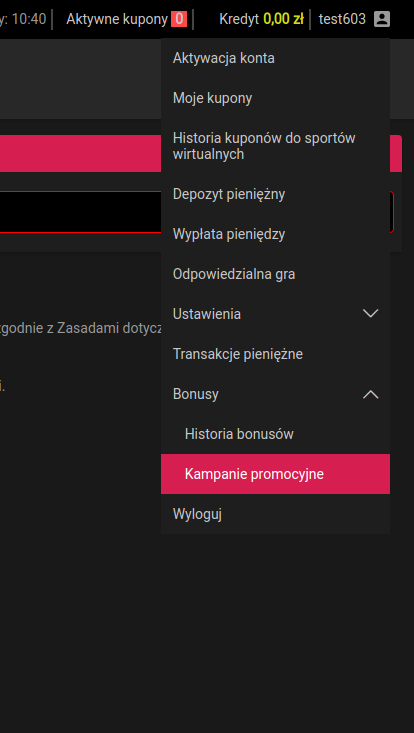
Task: Open Moje kupony from account menu
Action: pyautogui.click(x=275, y=98)
